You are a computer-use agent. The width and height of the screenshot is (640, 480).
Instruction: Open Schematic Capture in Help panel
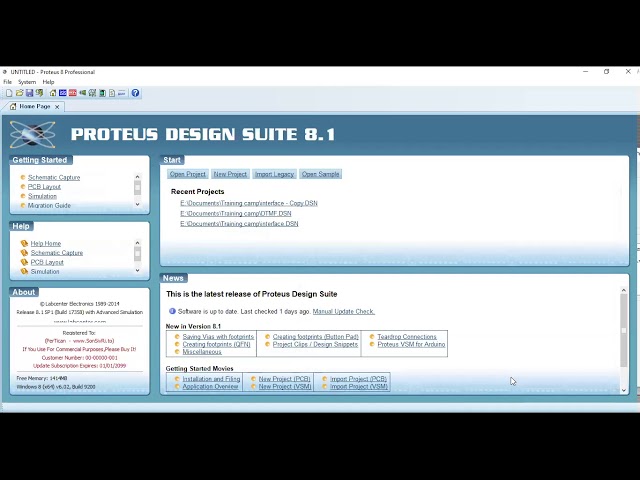[57, 253]
